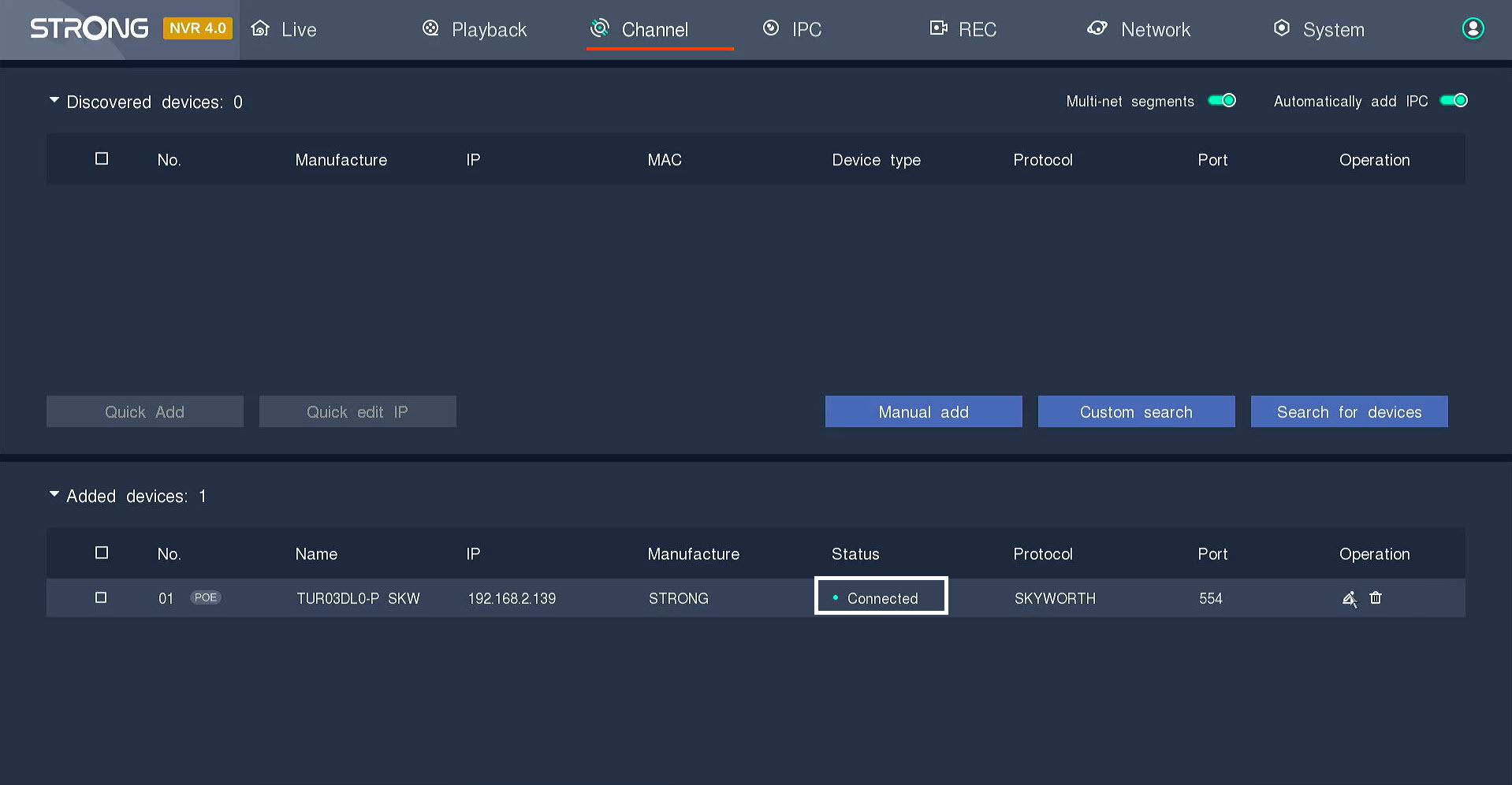Open the Playback tab
Image resolution: width=1512 pixels, height=785 pixels.
point(475,29)
